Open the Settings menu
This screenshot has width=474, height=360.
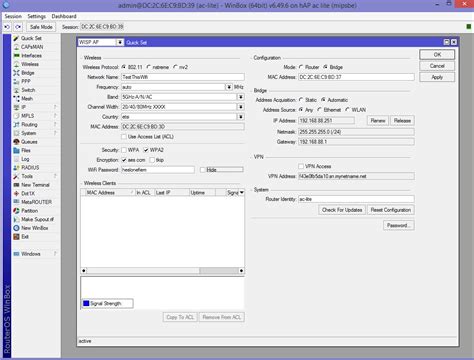37,16
